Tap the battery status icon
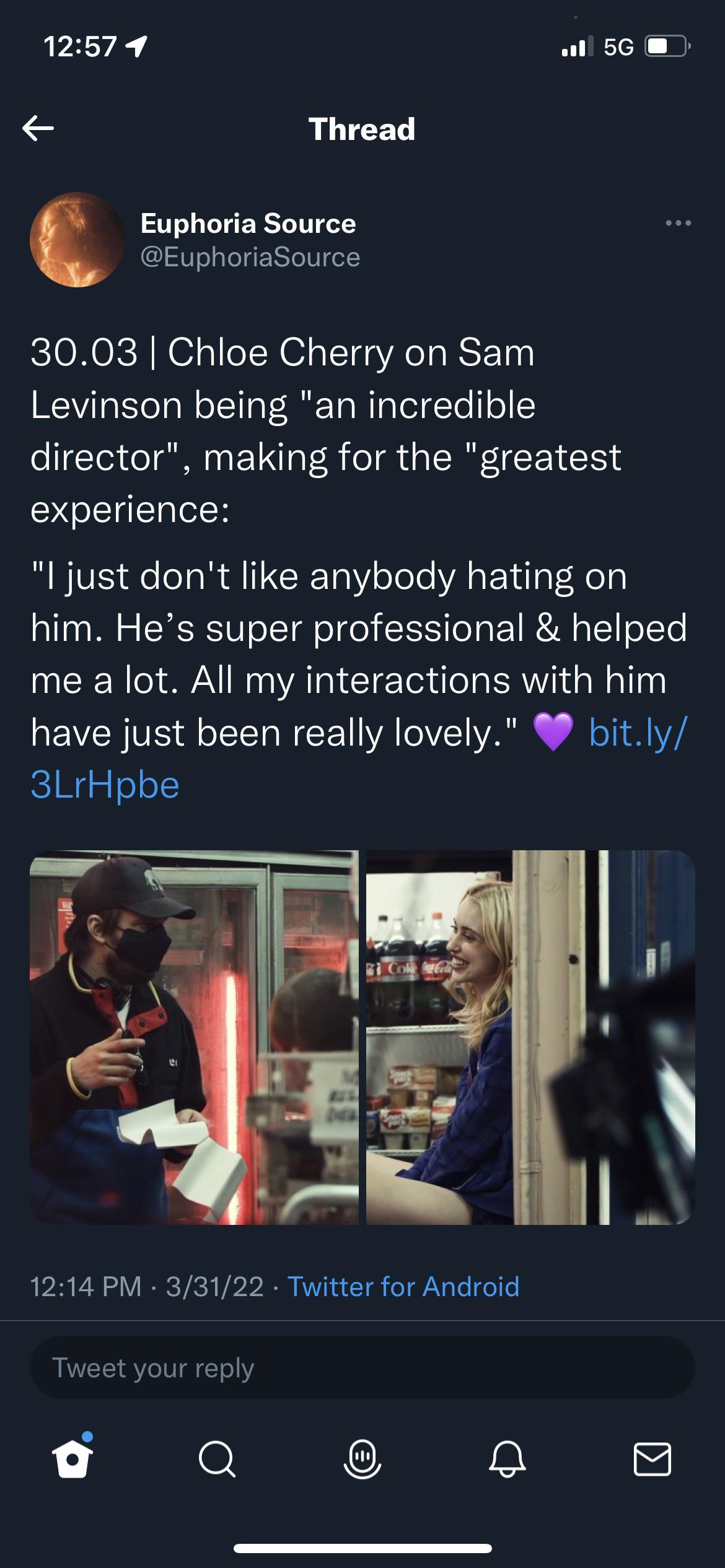Image resolution: width=725 pixels, height=1568 pixels. click(x=667, y=47)
